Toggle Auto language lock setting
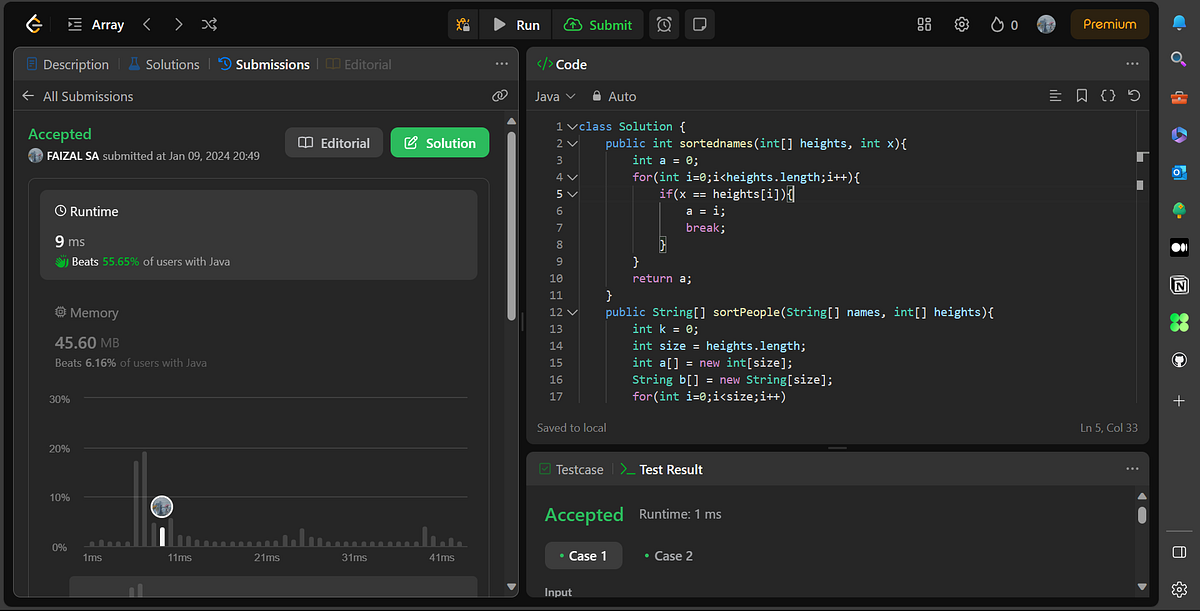This screenshot has height=611, width=1200. 613,96
